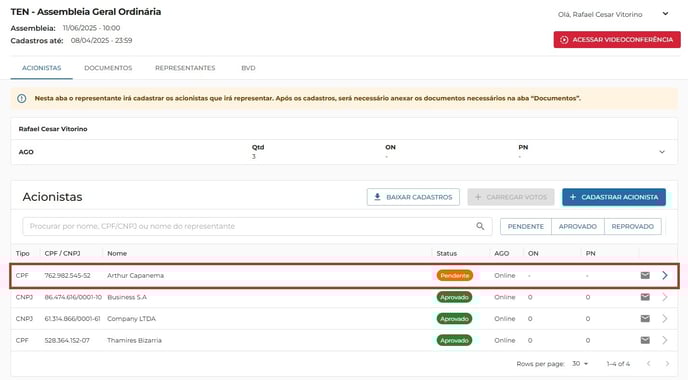Click the greeting Olá, Rafael Cesar Vitorino

pyautogui.click(x=600, y=14)
